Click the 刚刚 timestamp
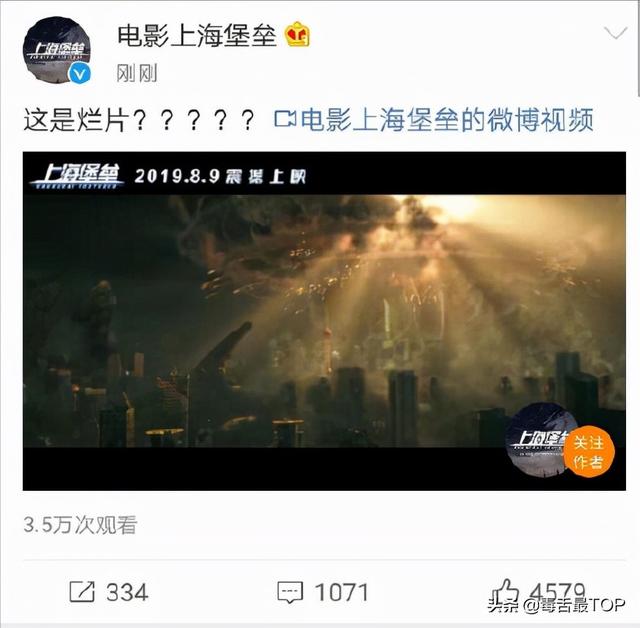 click(x=137, y=73)
